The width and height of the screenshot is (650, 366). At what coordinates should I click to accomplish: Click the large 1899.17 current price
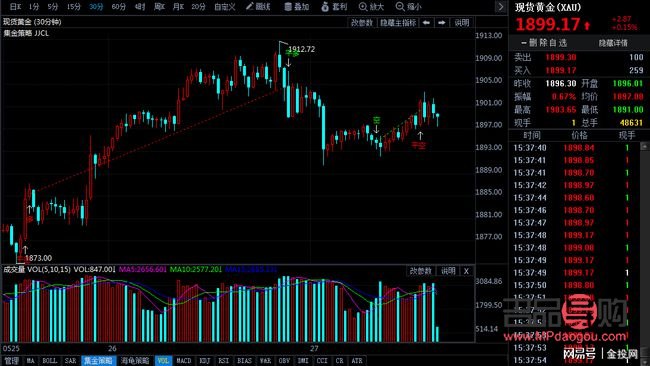point(548,24)
